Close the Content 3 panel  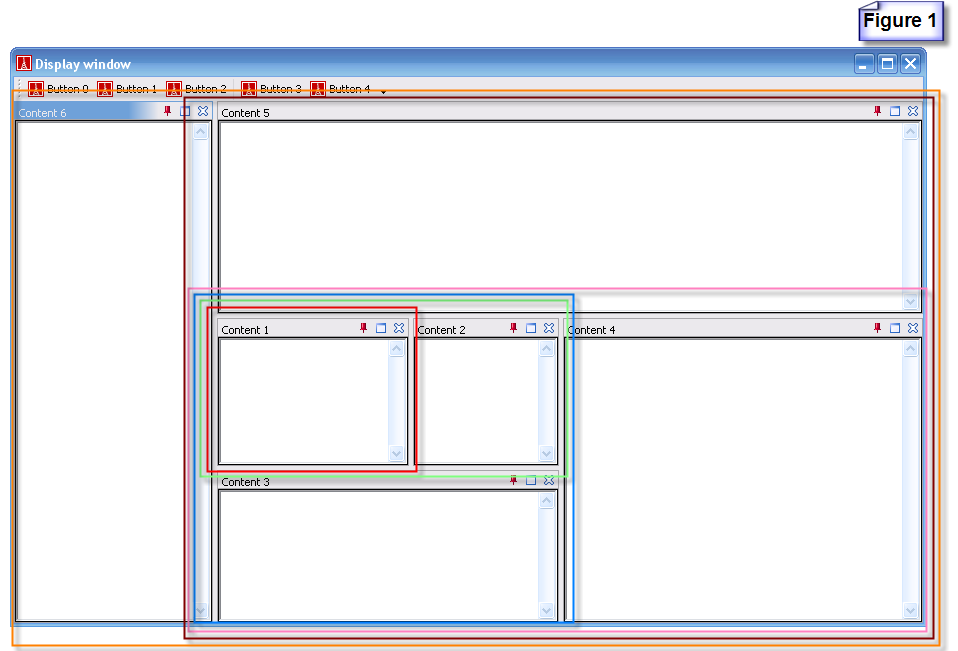(549, 480)
